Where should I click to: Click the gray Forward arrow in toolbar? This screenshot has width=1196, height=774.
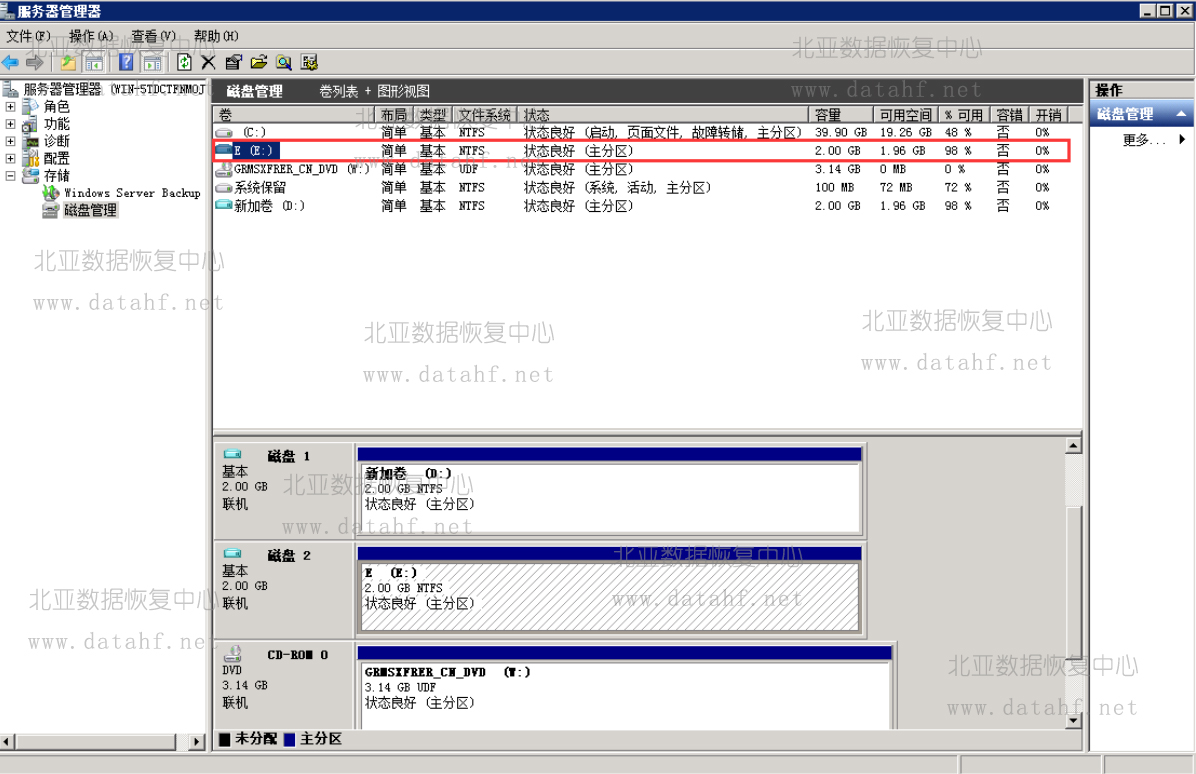point(35,63)
